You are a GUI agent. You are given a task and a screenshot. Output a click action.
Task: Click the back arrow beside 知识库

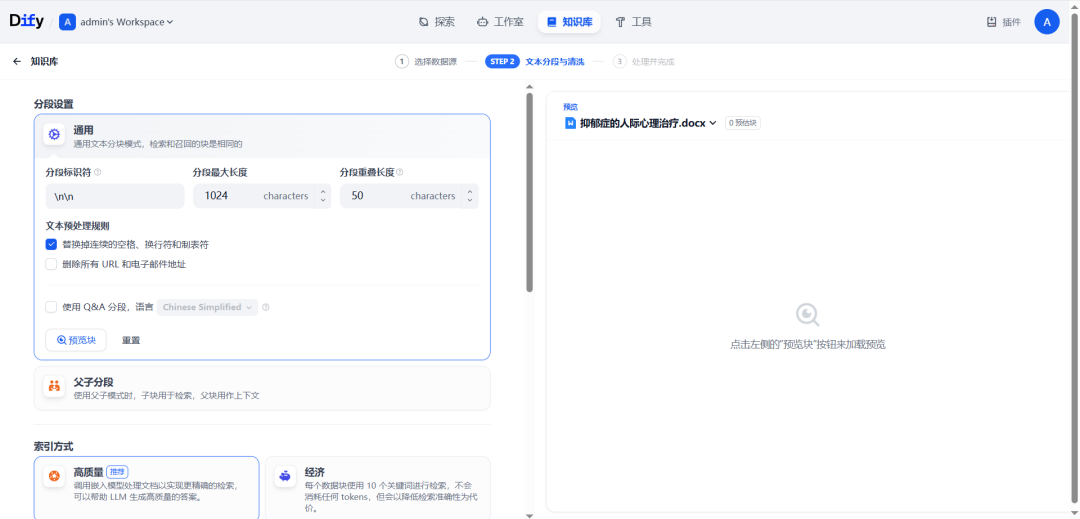(17, 61)
